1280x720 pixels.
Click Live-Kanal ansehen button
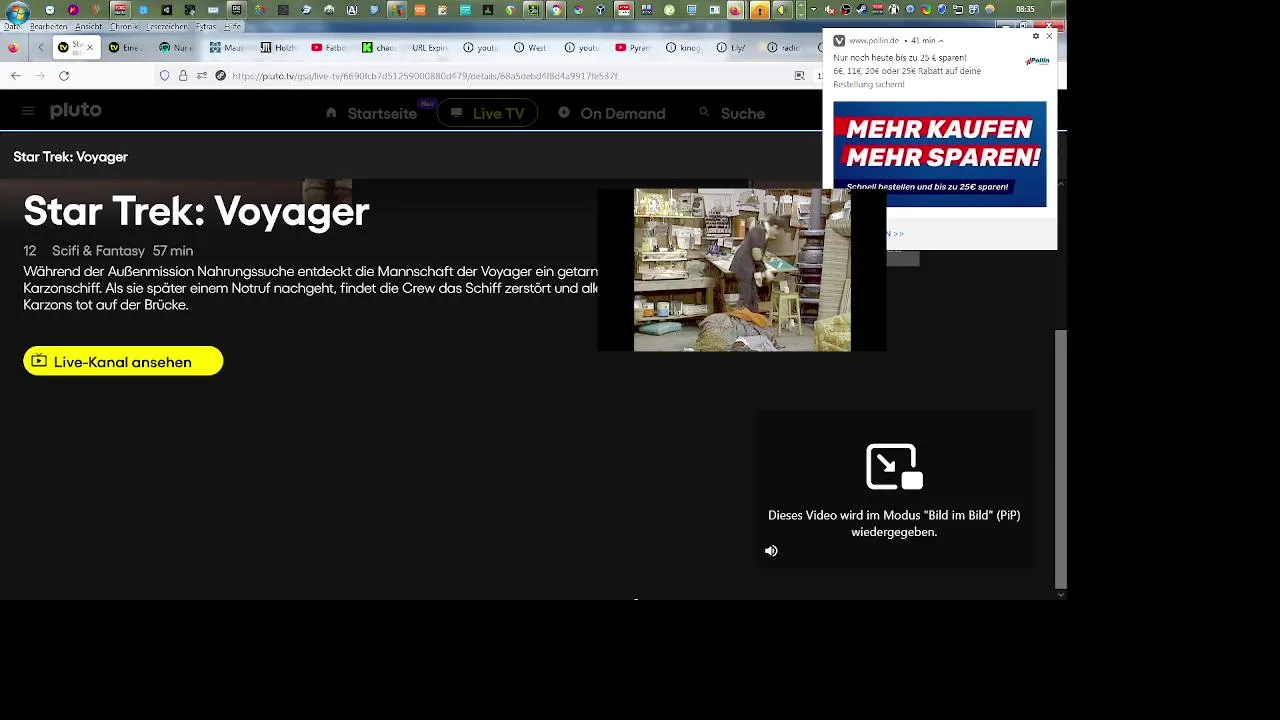pos(123,361)
